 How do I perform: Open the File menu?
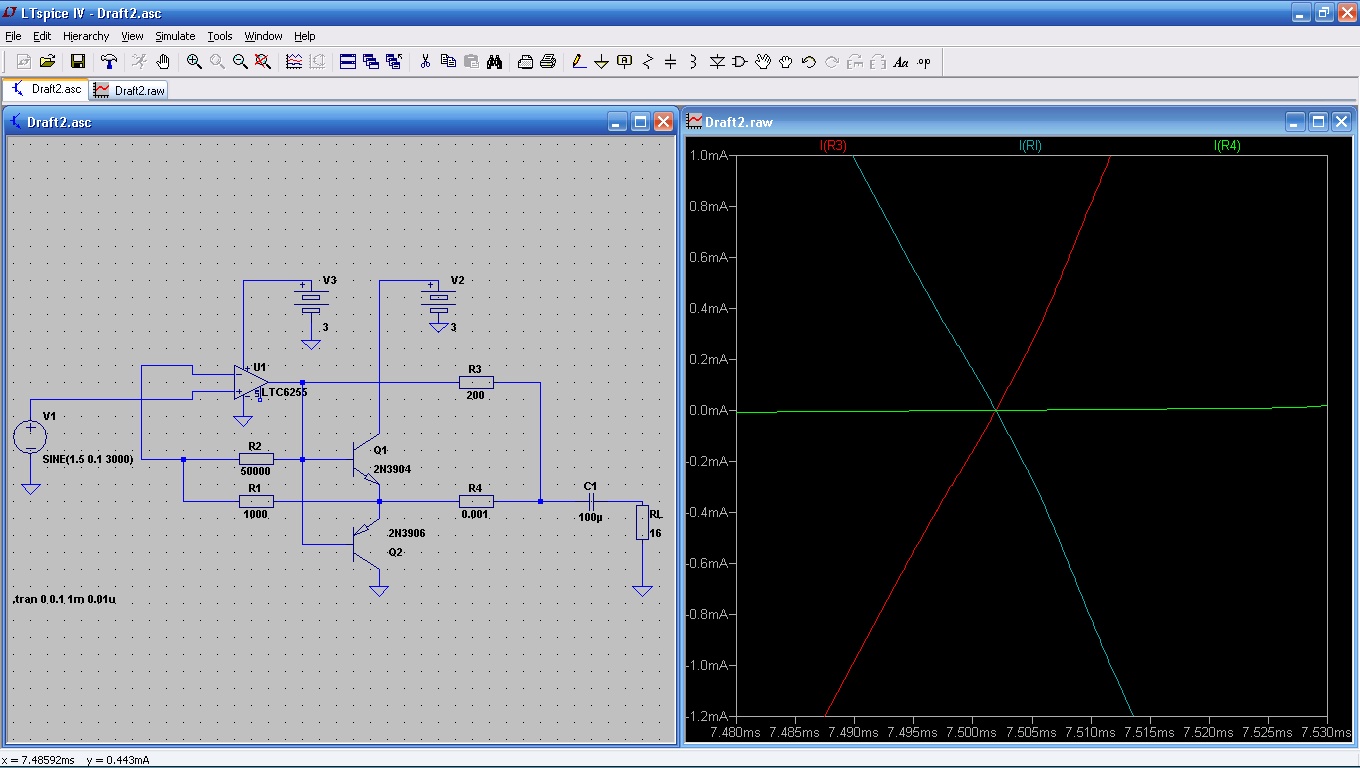(x=13, y=36)
